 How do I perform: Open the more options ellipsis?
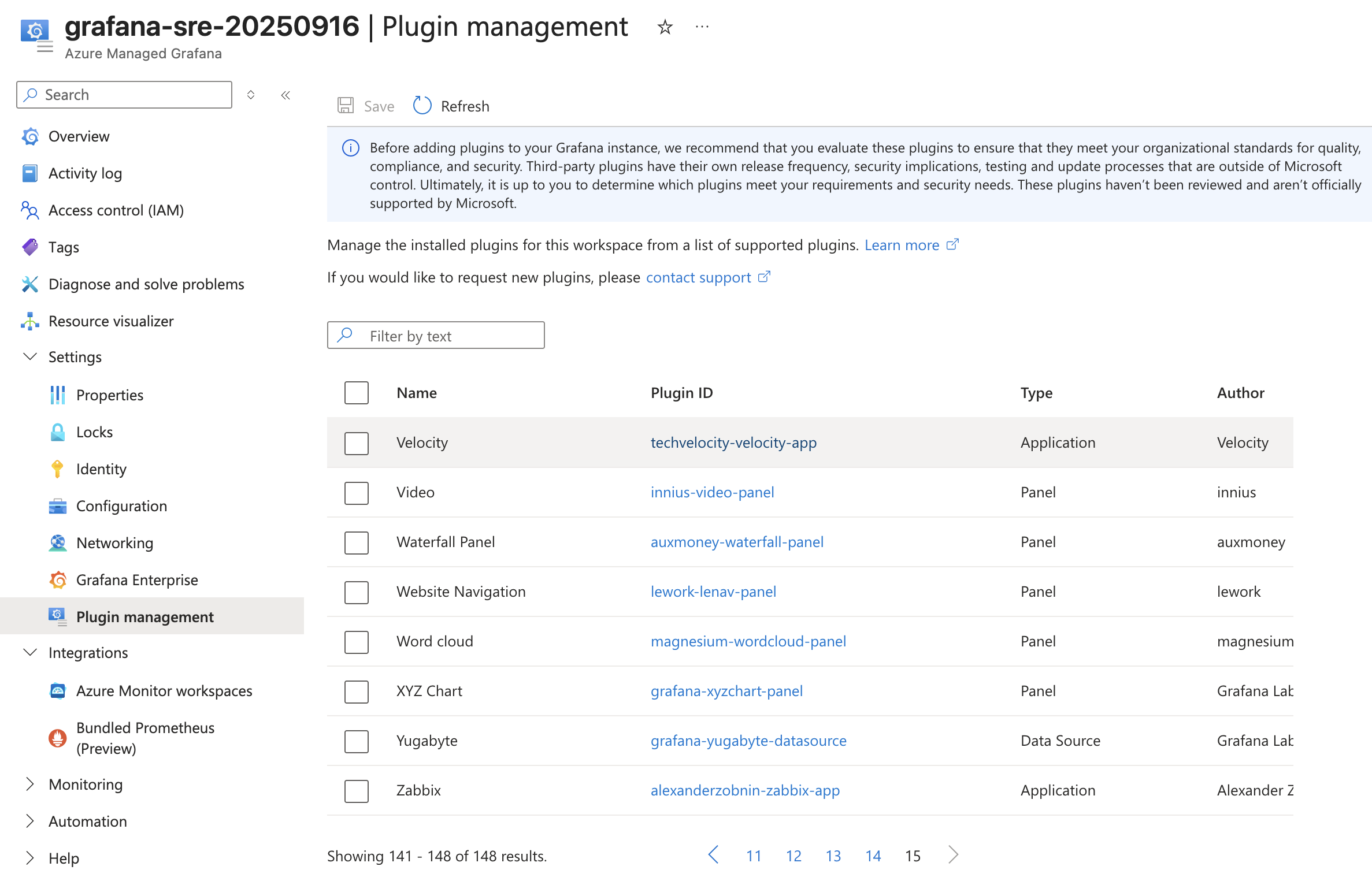pos(702,27)
